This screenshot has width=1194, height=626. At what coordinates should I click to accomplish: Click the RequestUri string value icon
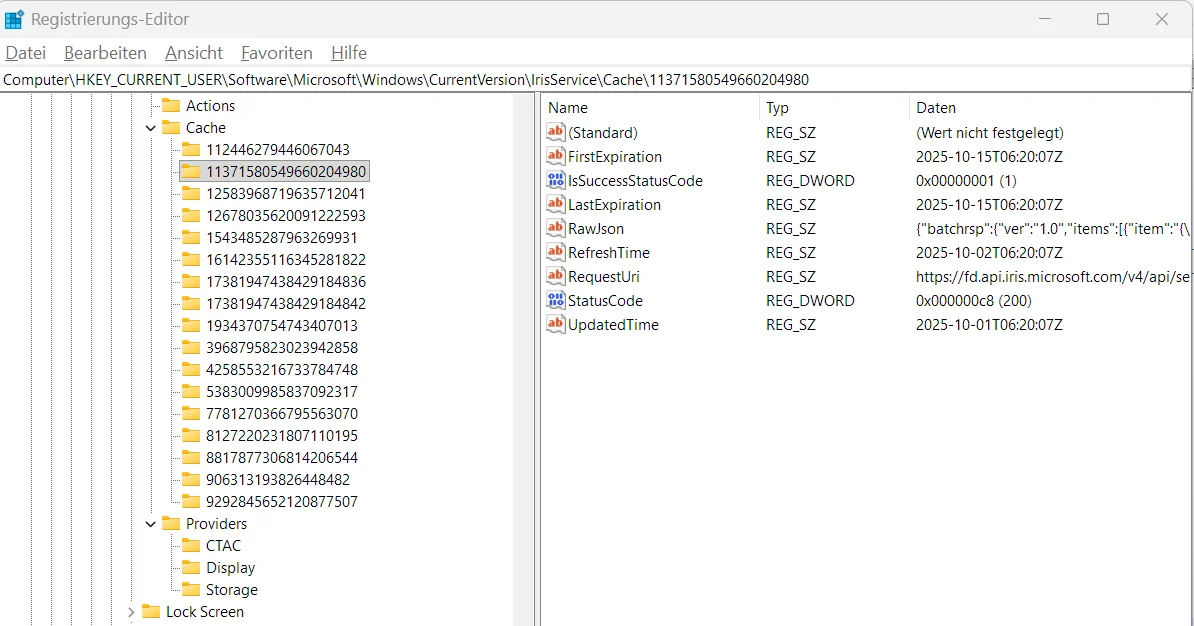pyautogui.click(x=556, y=276)
